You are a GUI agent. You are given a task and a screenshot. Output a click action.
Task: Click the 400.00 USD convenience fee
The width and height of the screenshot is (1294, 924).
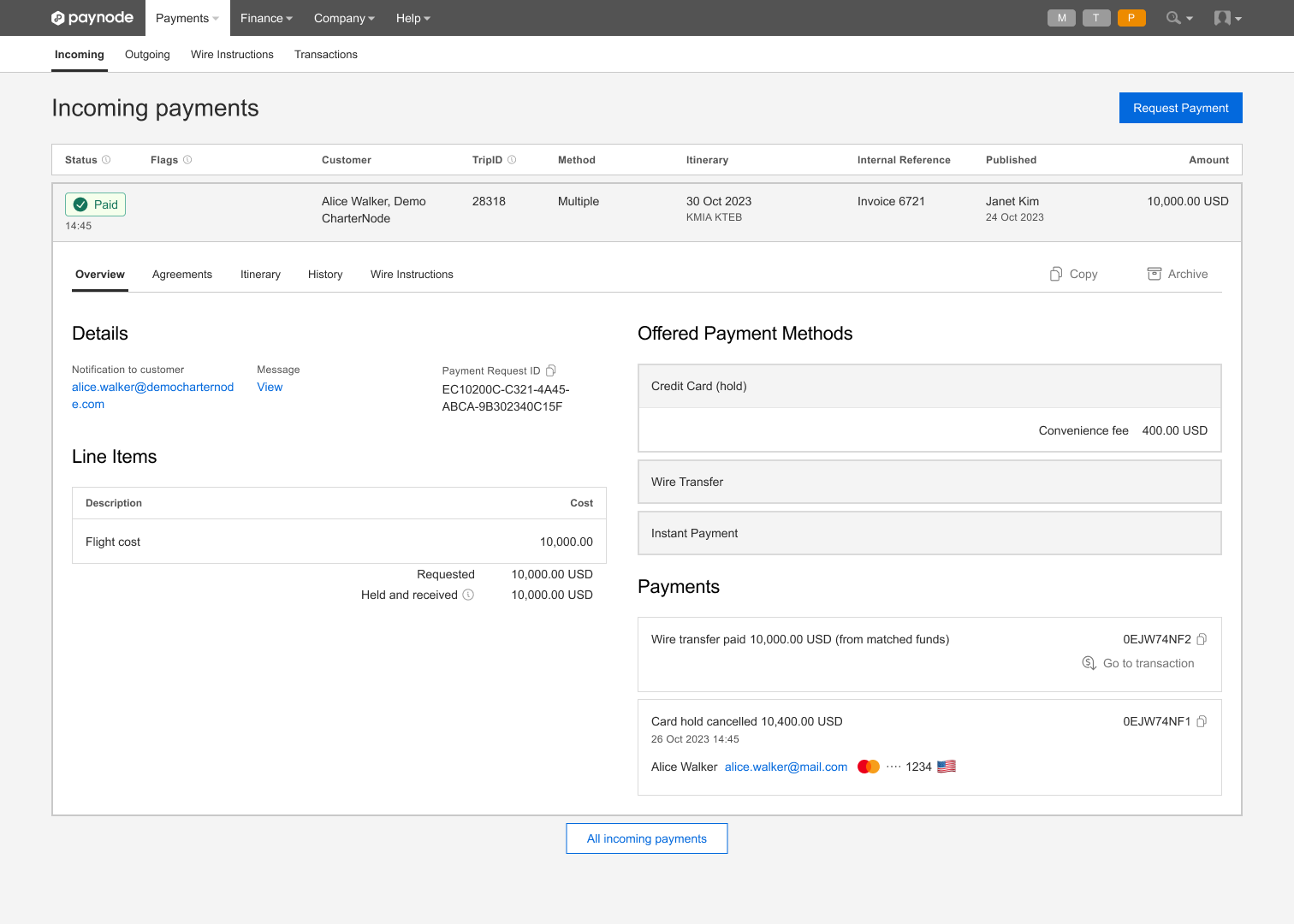[1174, 430]
